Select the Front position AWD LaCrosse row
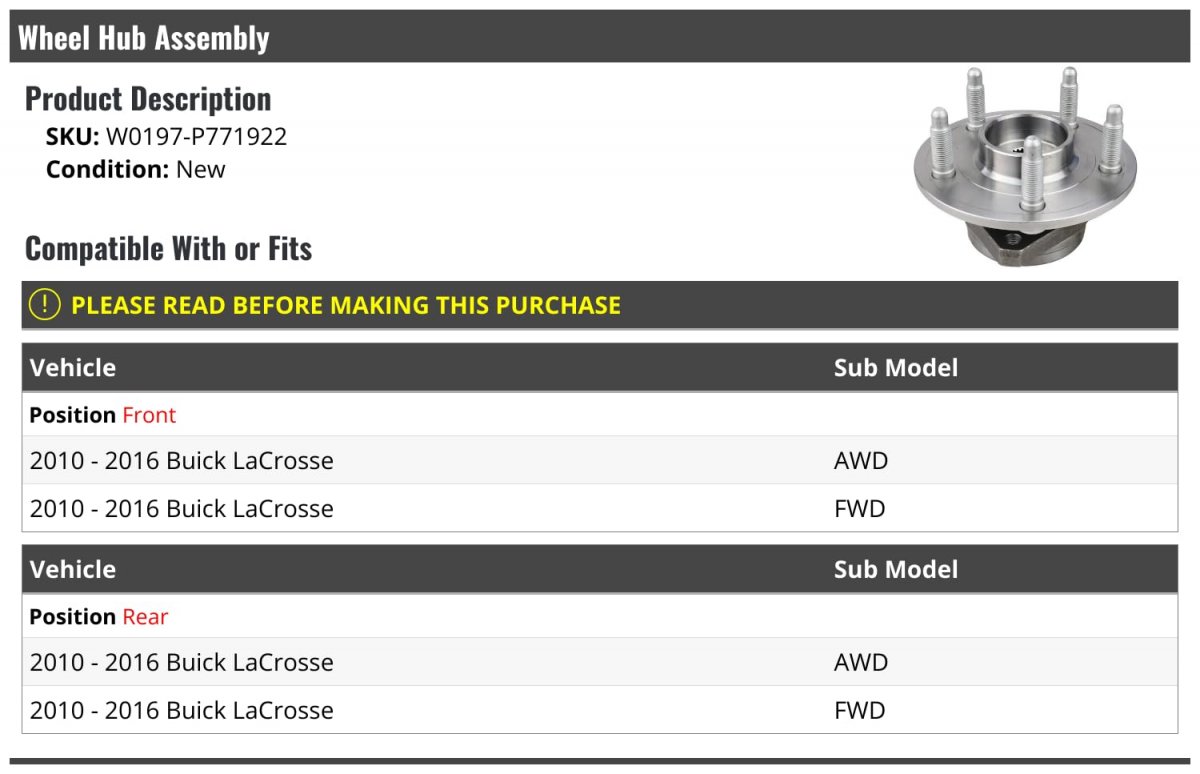 600,461
